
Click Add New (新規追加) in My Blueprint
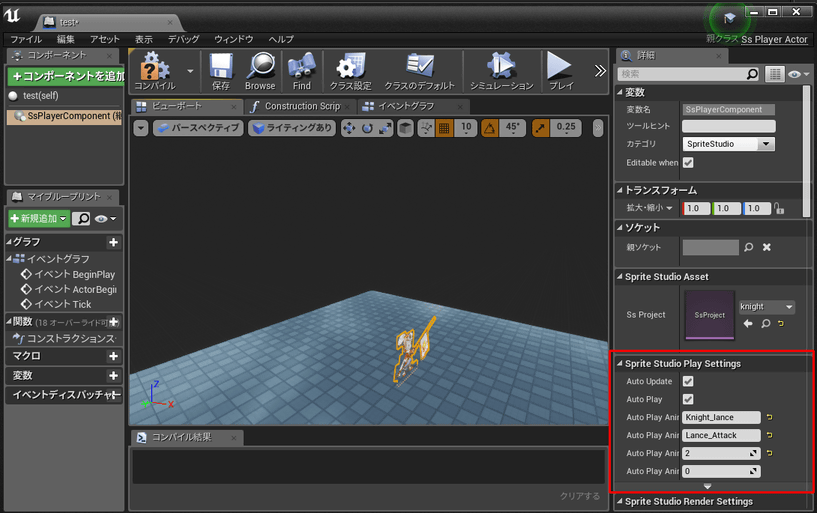point(39,218)
